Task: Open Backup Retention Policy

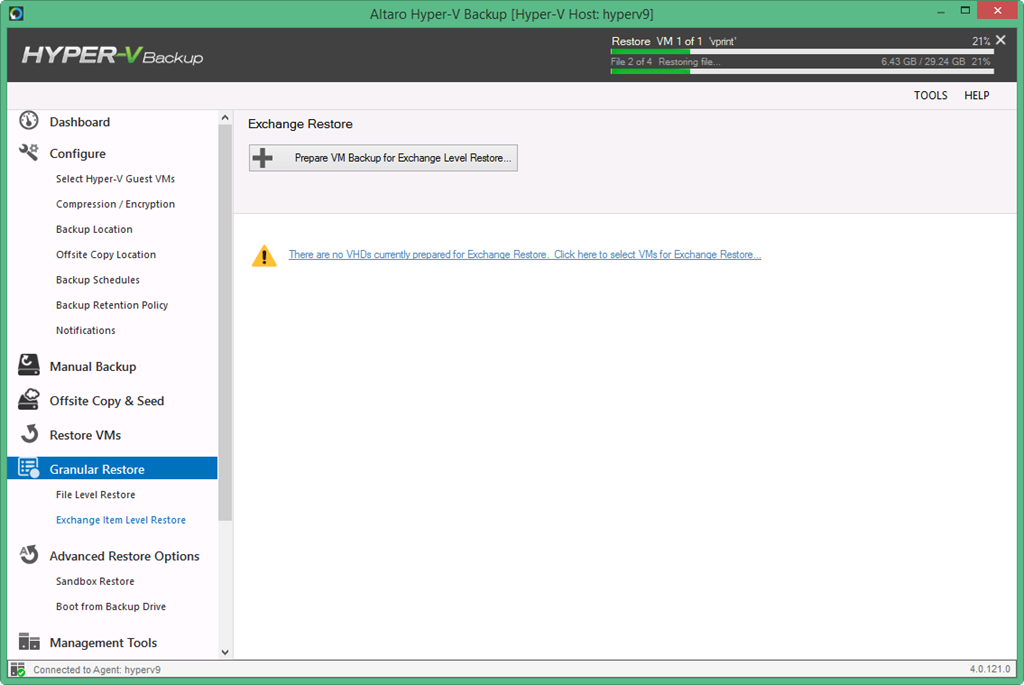Action: tap(112, 306)
